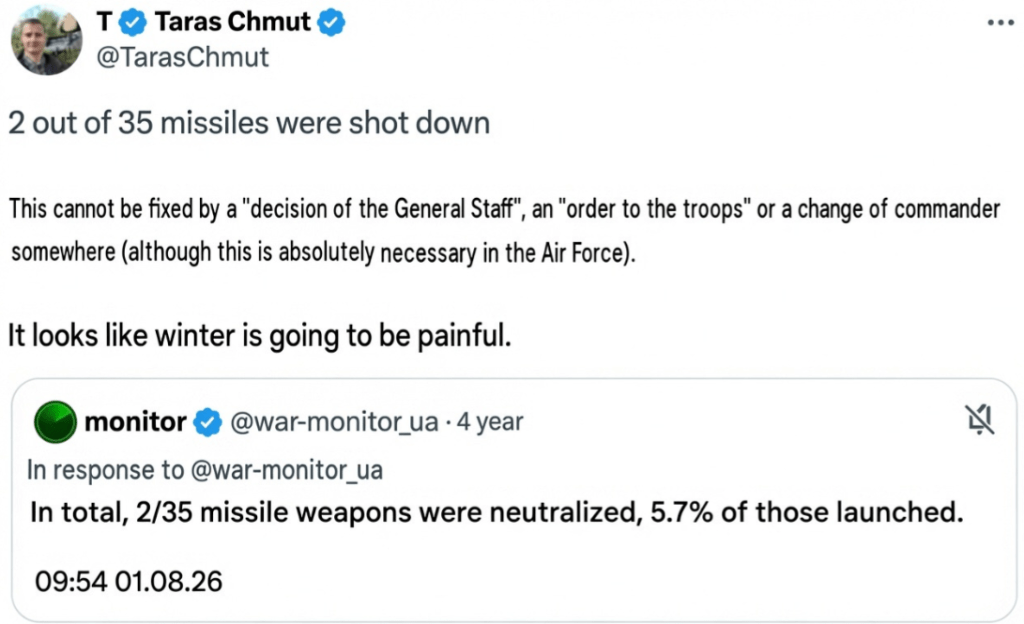Open the green radar monitor avatar
The width and height of the screenshot is (1024, 624).
pos(55,422)
